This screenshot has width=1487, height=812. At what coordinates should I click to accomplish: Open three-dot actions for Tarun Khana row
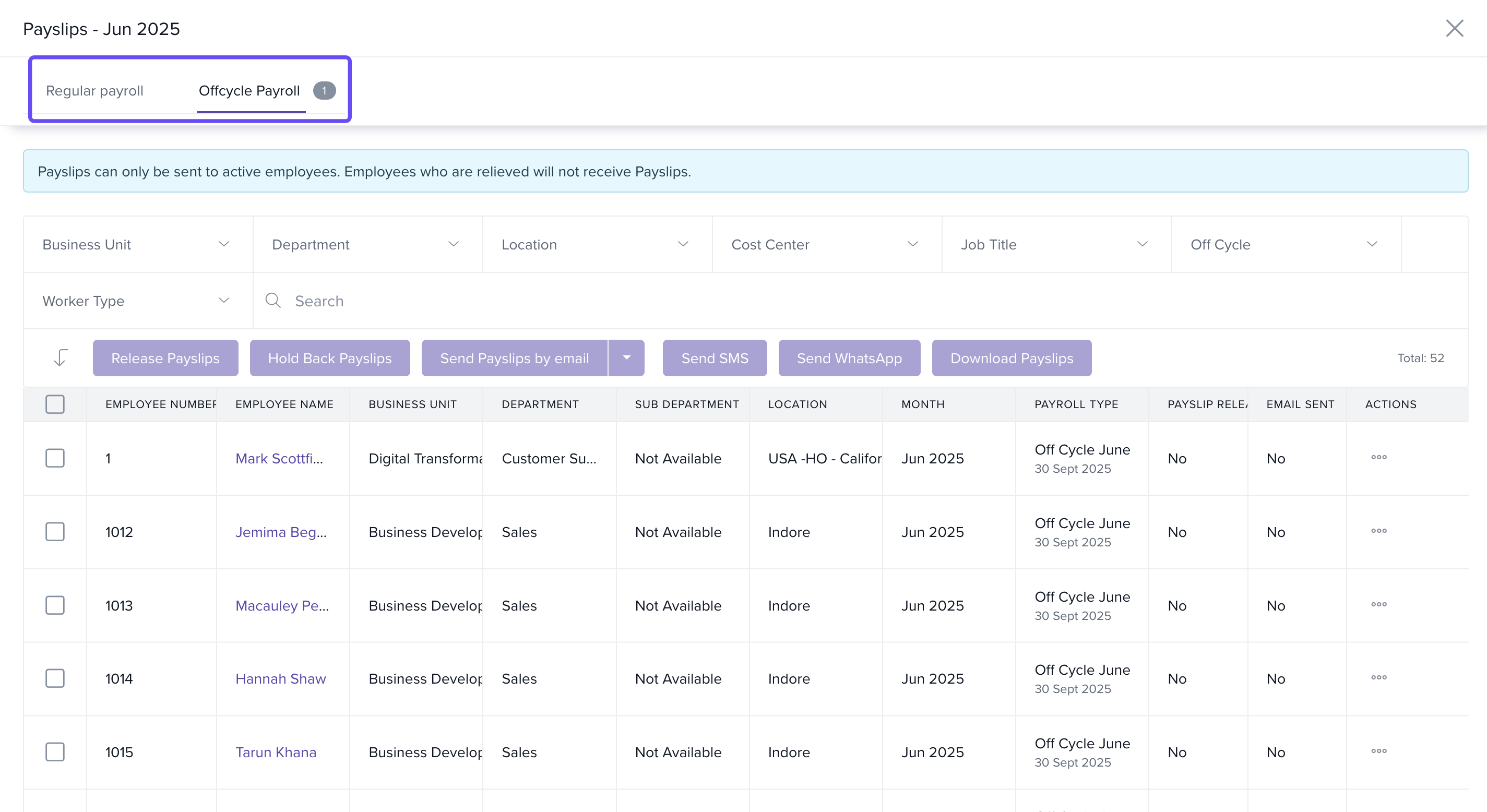(x=1378, y=751)
